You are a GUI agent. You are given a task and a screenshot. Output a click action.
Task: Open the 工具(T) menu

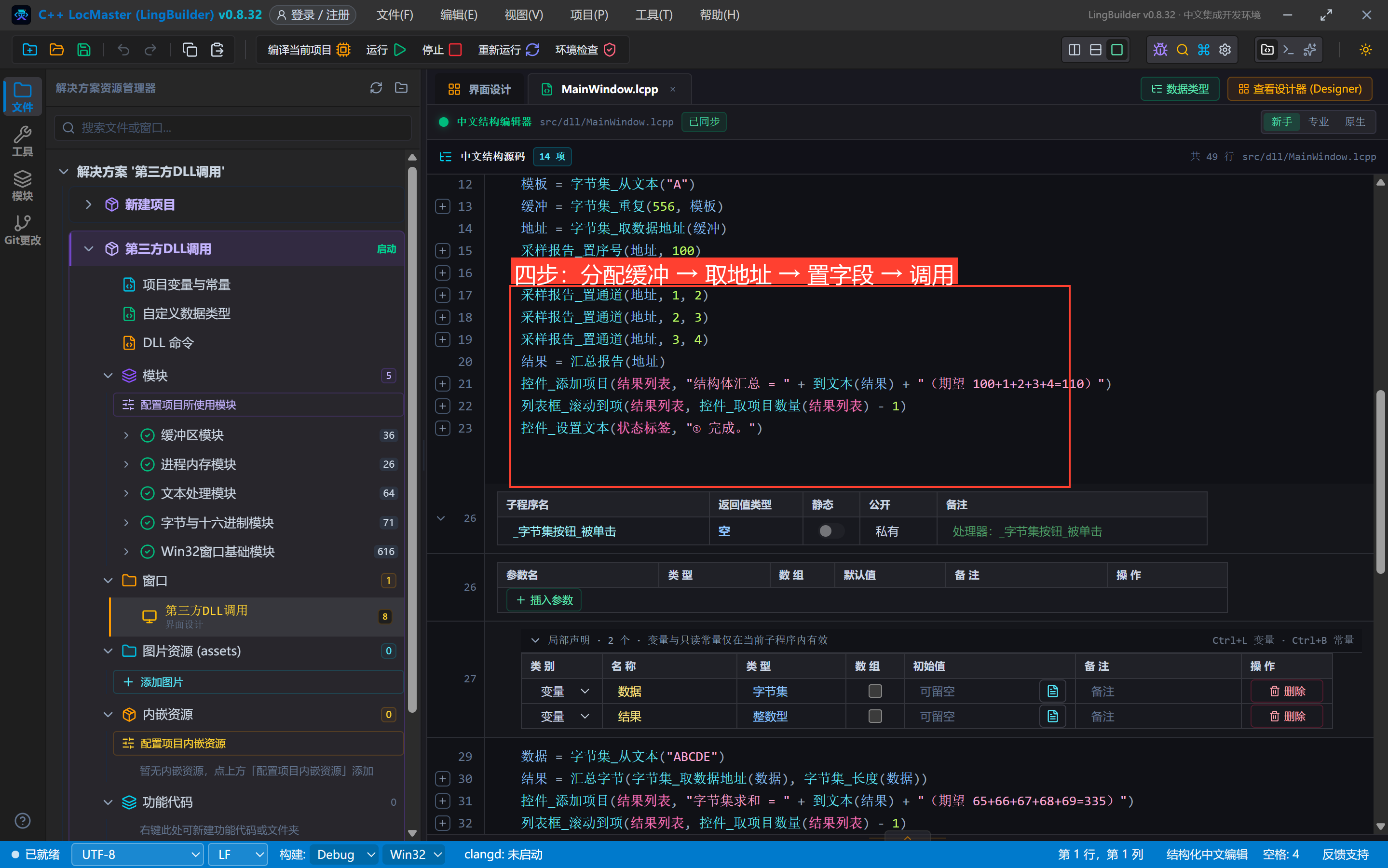tap(654, 15)
